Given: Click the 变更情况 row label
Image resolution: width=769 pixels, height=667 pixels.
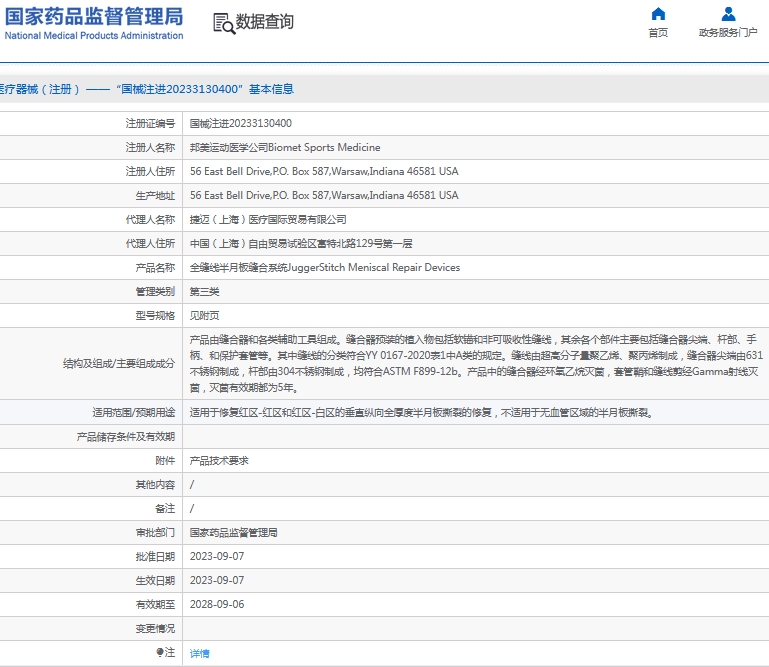Looking at the screenshot, I should (x=155, y=629).
